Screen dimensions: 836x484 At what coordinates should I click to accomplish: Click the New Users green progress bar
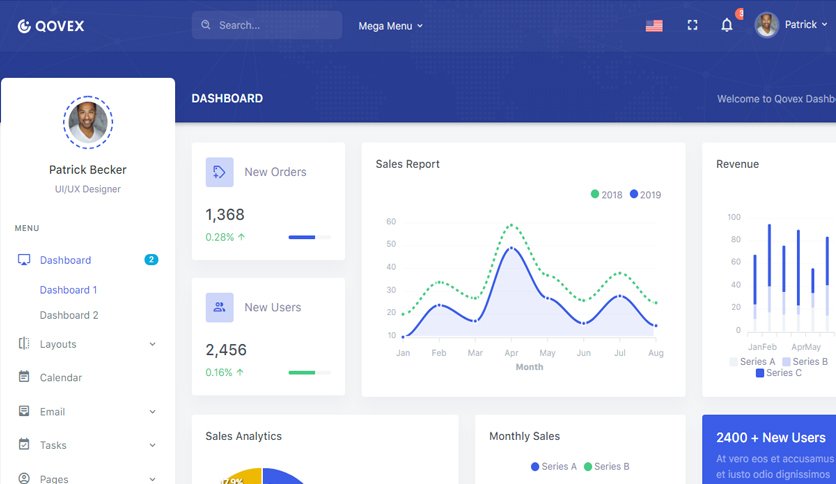click(x=309, y=372)
